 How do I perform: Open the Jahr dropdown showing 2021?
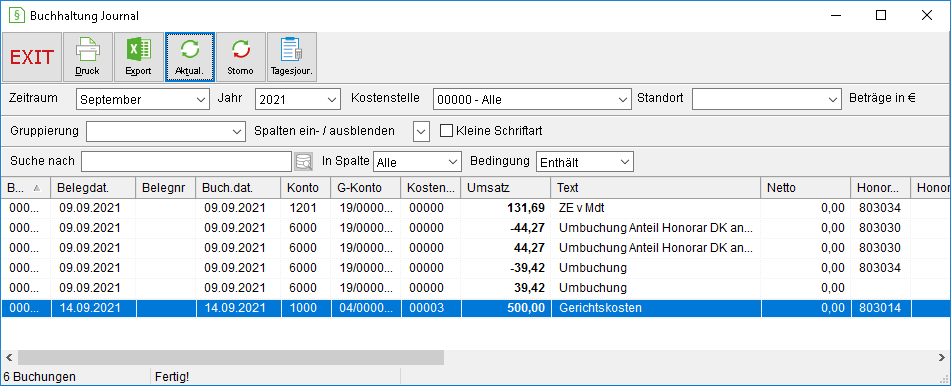pyautogui.click(x=298, y=100)
